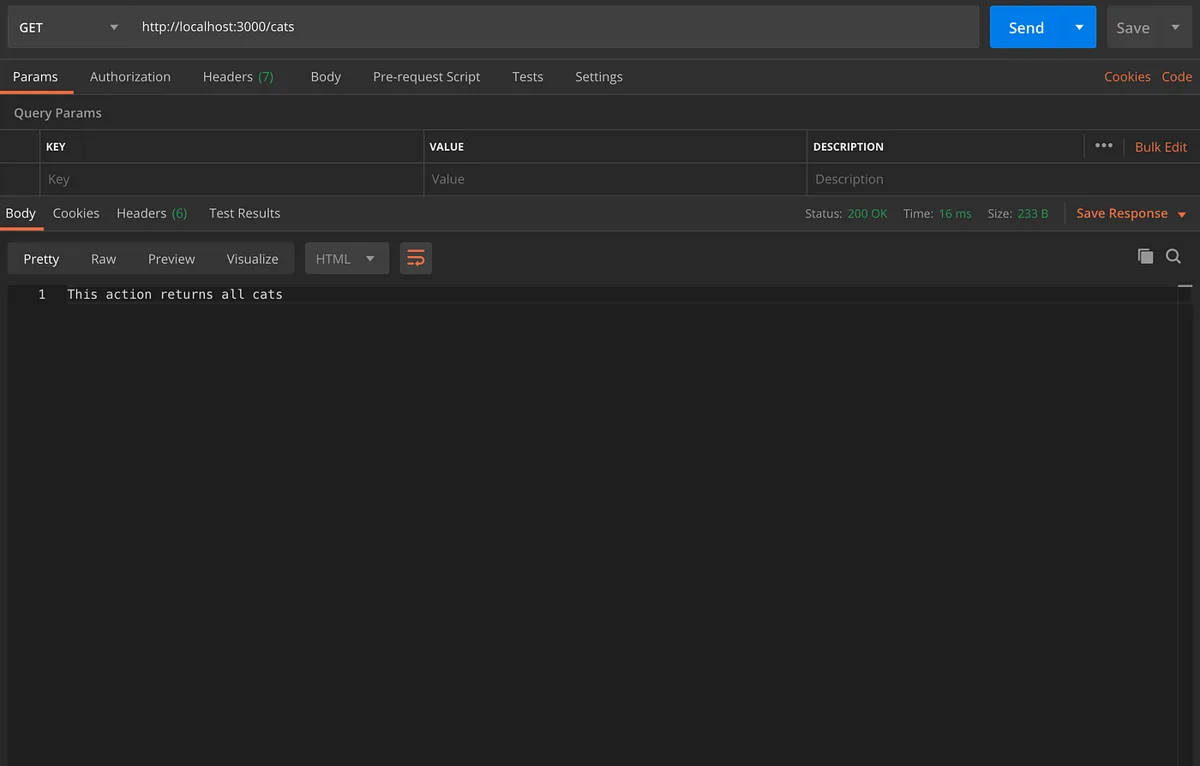Send the GET request
1200x766 pixels.
pos(1026,28)
